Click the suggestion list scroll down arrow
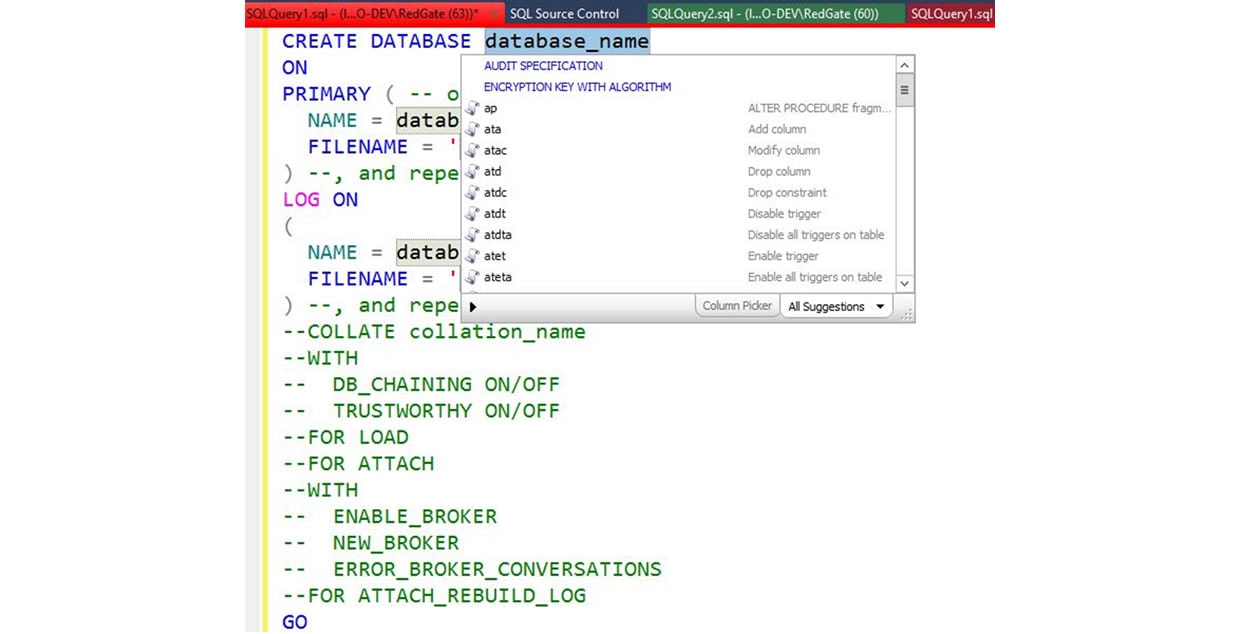1240x634 pixels. [904, 283]
